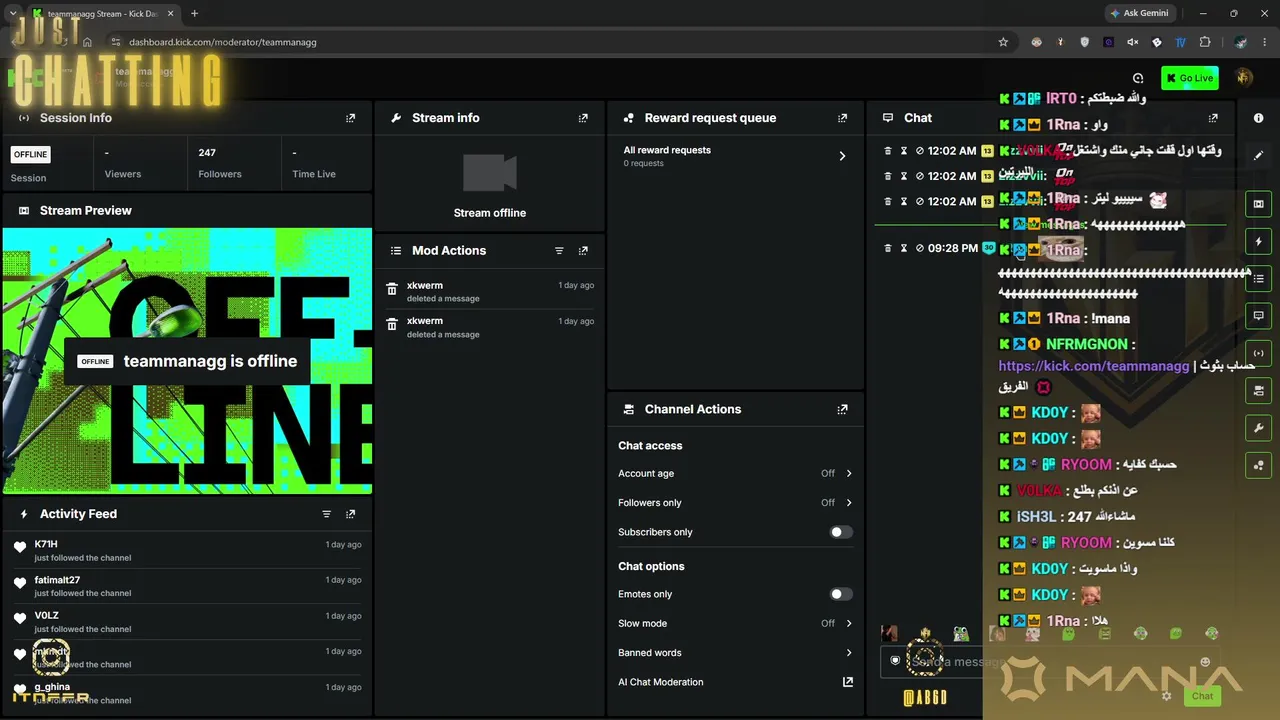
Task: Click the green Chat send button
Action: [x=1202, y=696]
